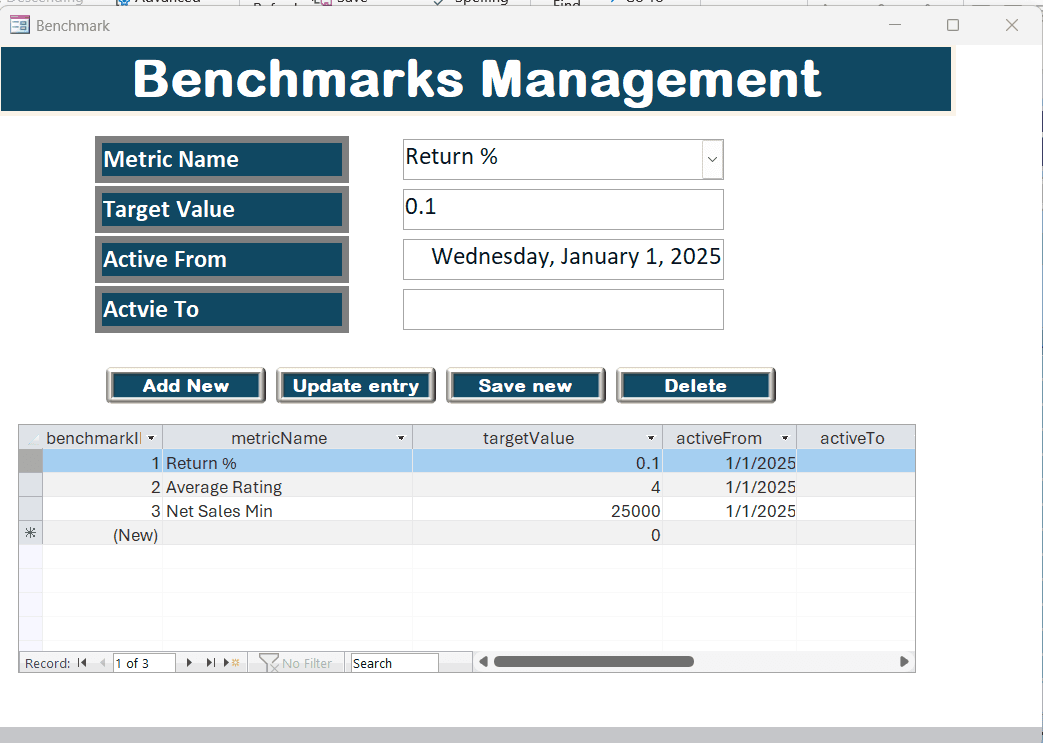Open the targetValue column filter arrow
The width and height of the screenshot is (1043, 743).
(x=651, y=437)
